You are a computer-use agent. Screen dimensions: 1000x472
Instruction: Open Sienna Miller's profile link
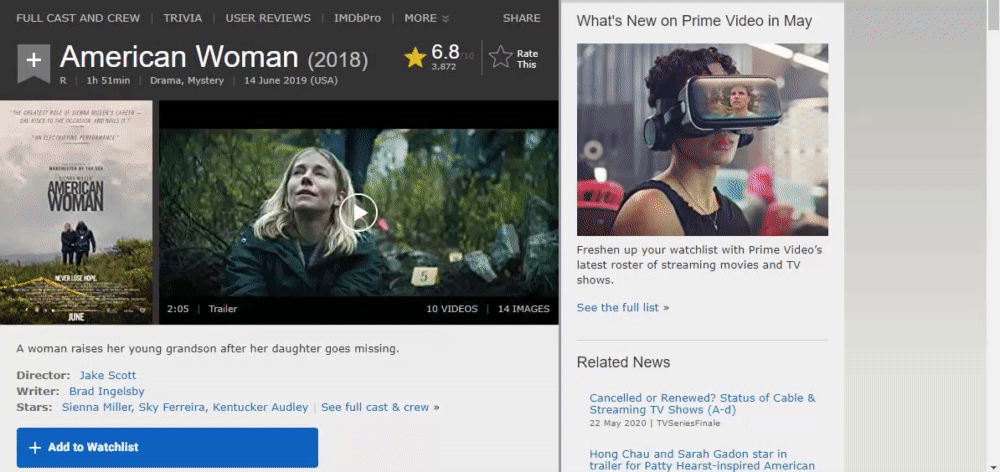(x=99, y=407)
